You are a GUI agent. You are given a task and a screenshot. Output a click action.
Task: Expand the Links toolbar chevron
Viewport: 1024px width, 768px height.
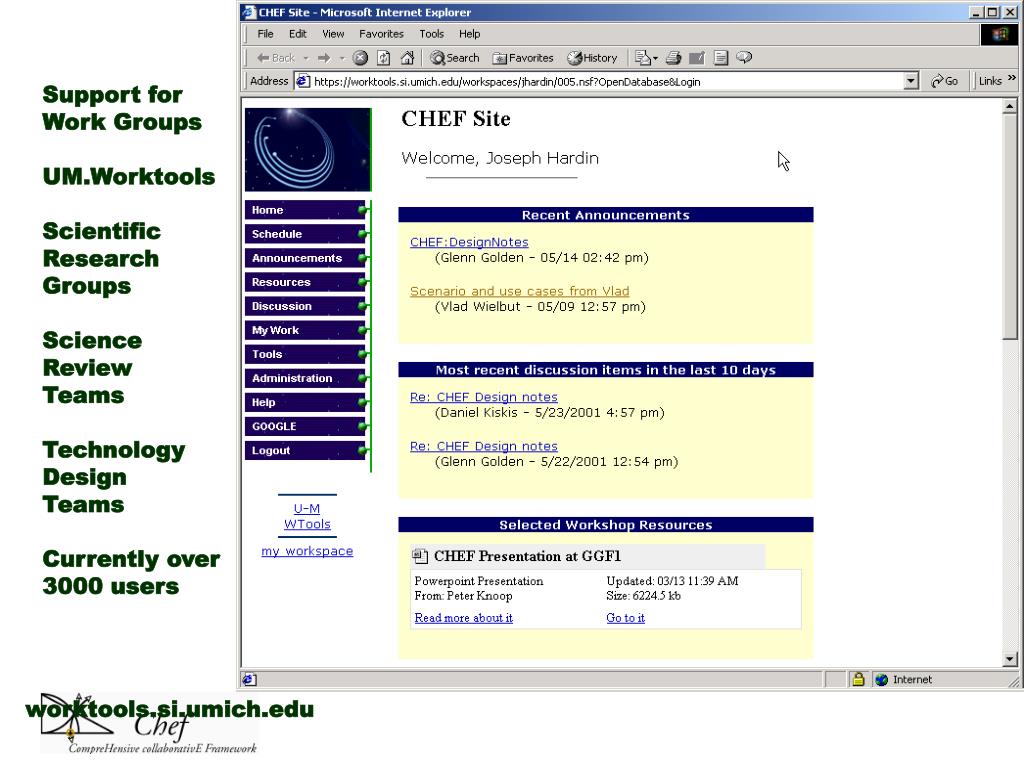[x=1012, y=78]
